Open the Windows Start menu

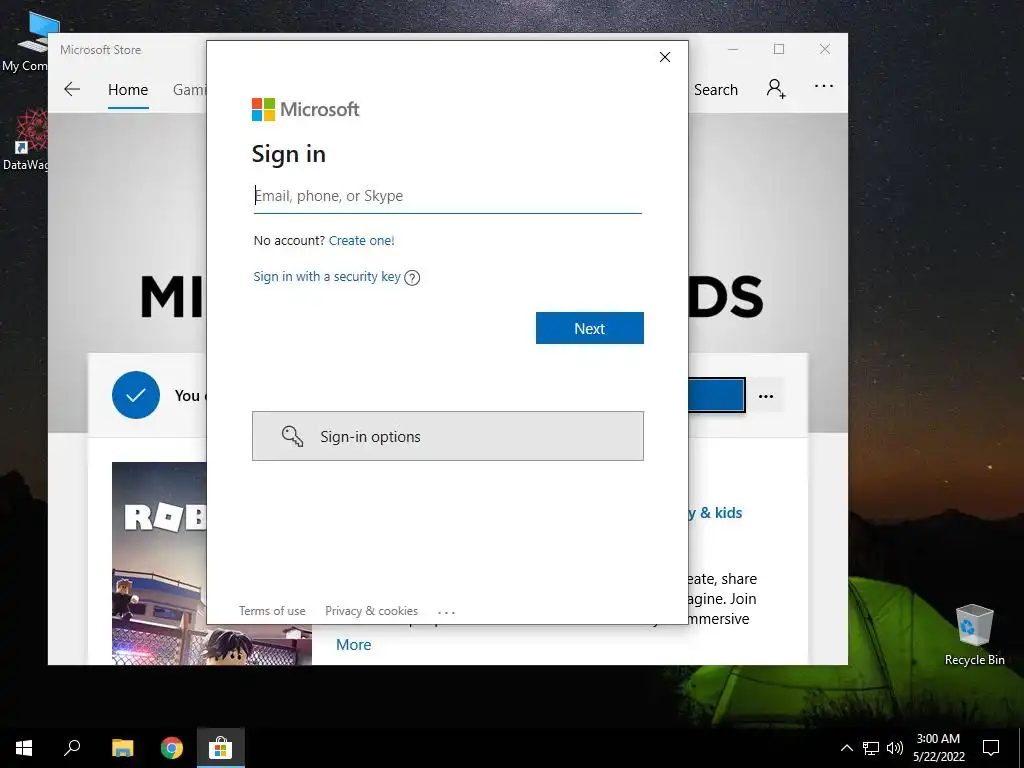point(24,748)
